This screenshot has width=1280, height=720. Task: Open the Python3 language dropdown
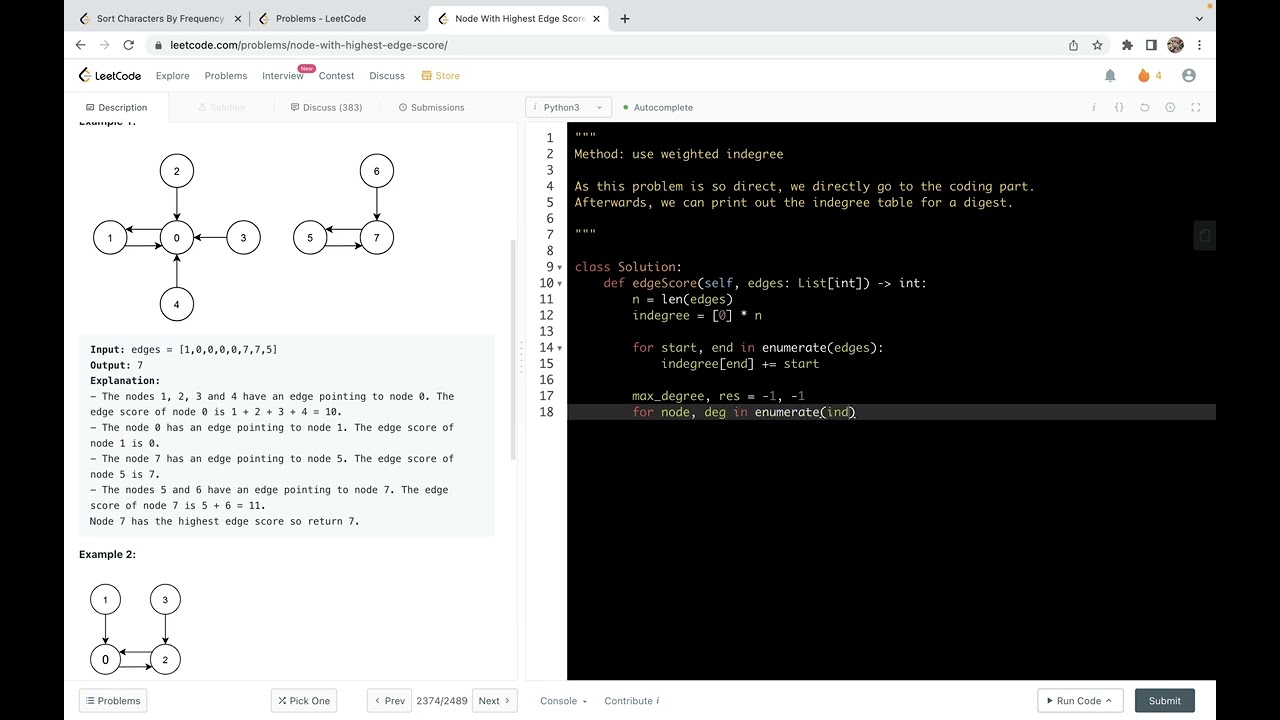pyautogui.click(x=568, y=107)
